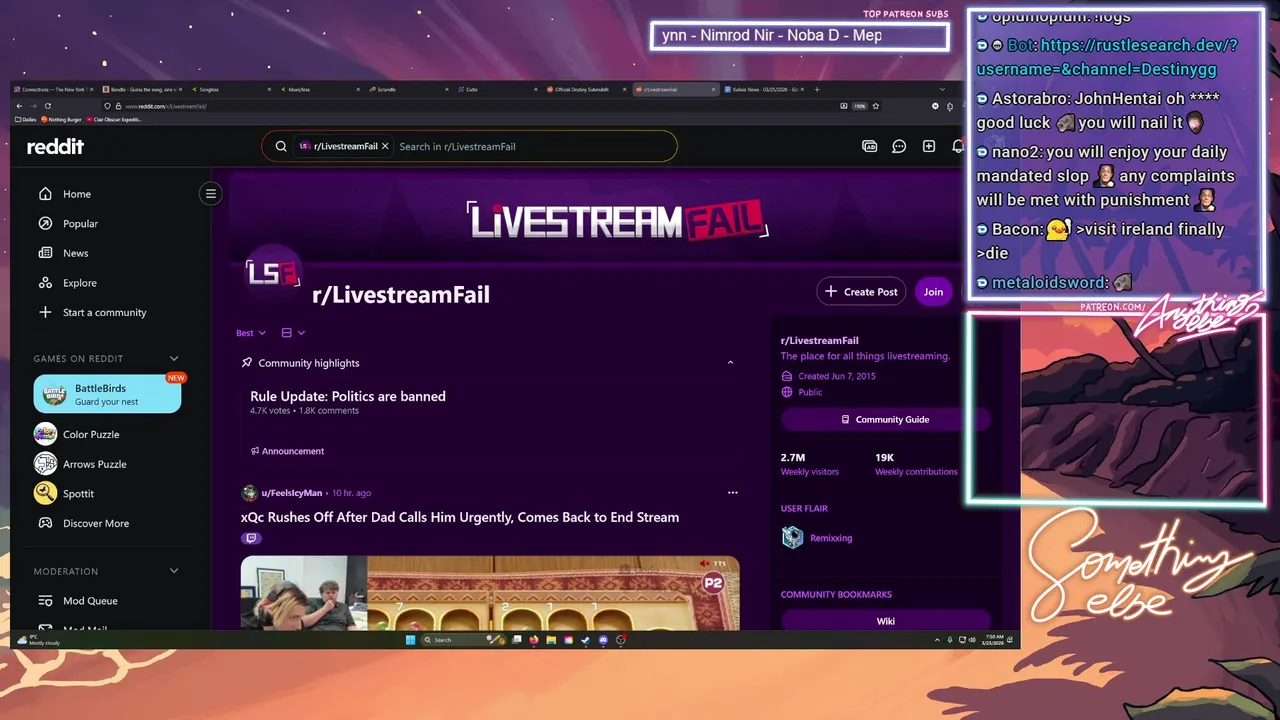Collapse Community highlights

(730, 363)
